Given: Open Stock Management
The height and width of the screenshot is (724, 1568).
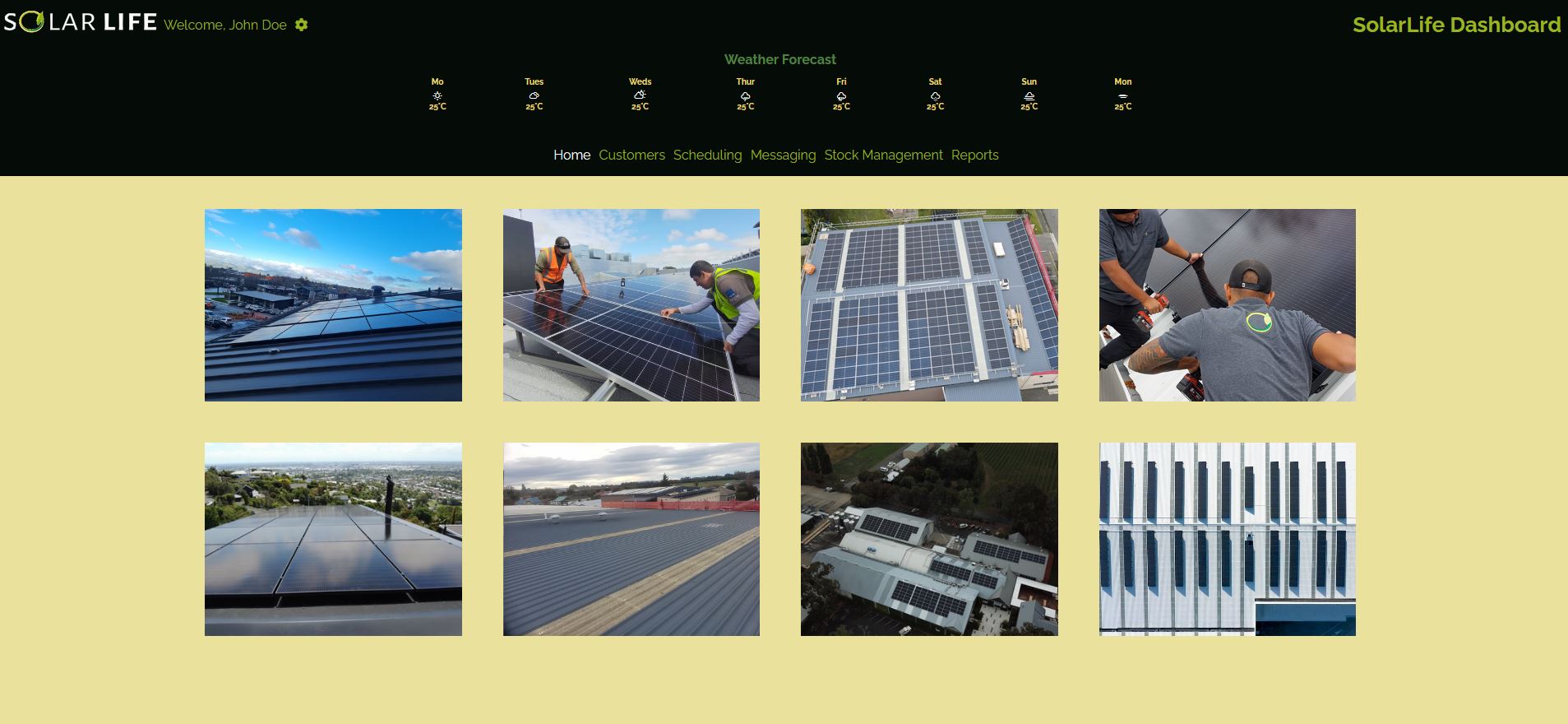Looking at the screenshot, I should [883, 155].
